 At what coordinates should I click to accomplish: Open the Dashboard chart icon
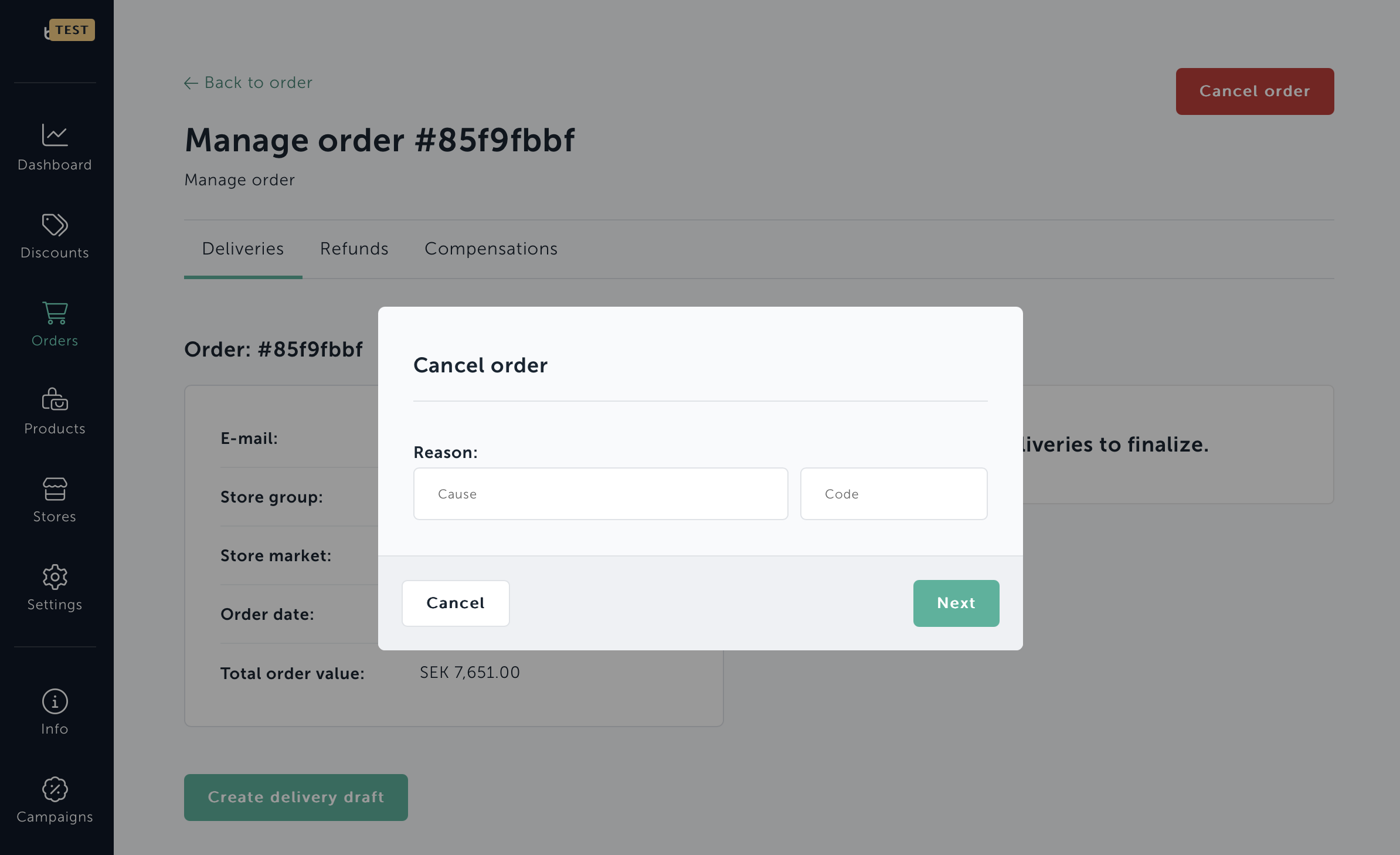pyautogui.click(x=55, y=135)
